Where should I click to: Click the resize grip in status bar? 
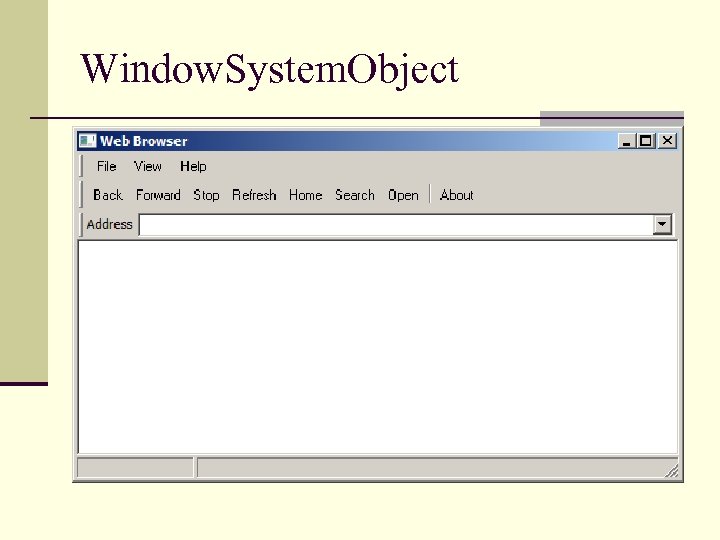coord(671,471)
